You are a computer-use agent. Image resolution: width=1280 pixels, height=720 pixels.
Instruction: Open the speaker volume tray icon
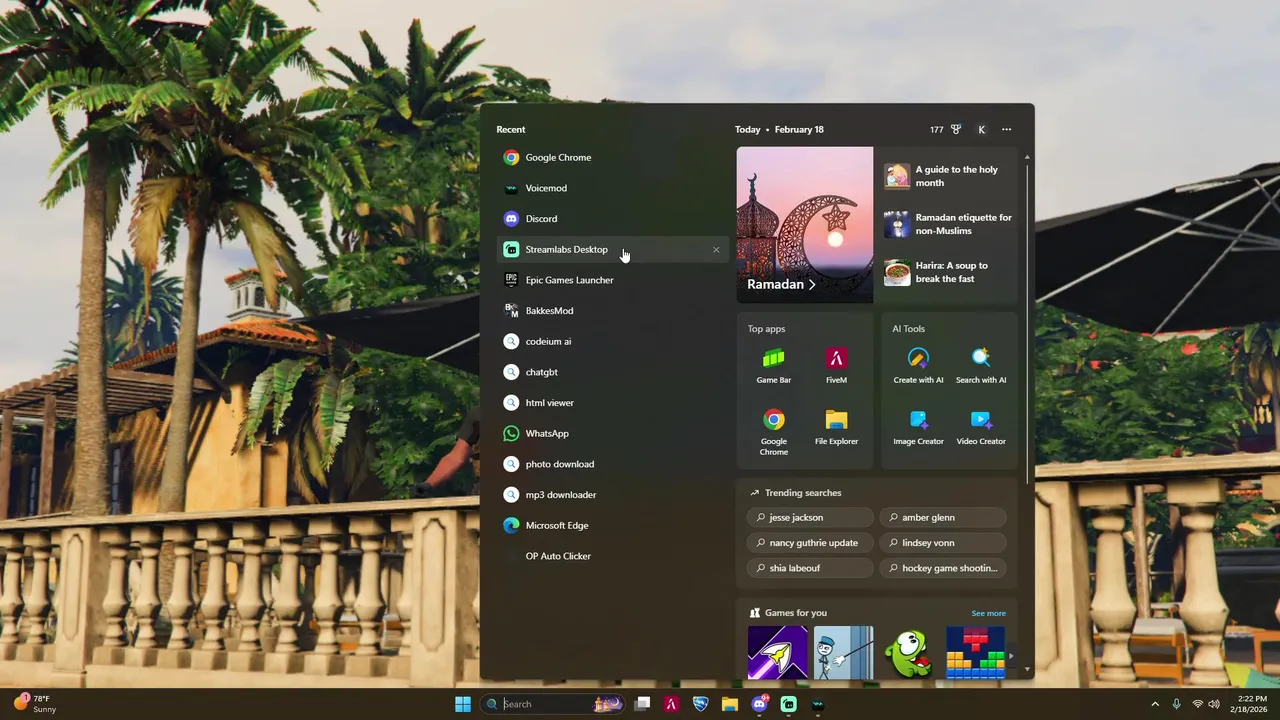[x=1214, y=704]
